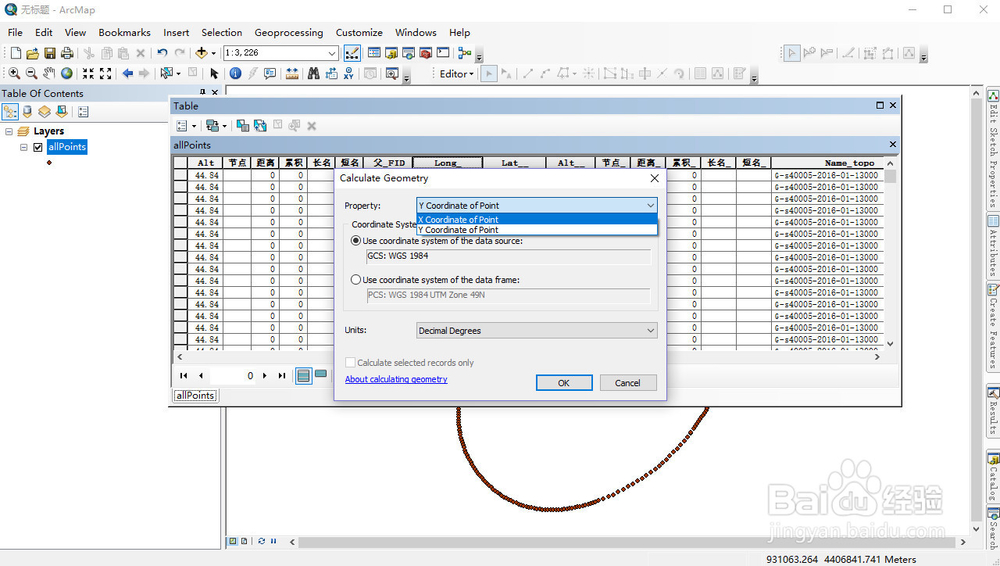
Task: Open the Go To XY tool
Action: [348, 74]
